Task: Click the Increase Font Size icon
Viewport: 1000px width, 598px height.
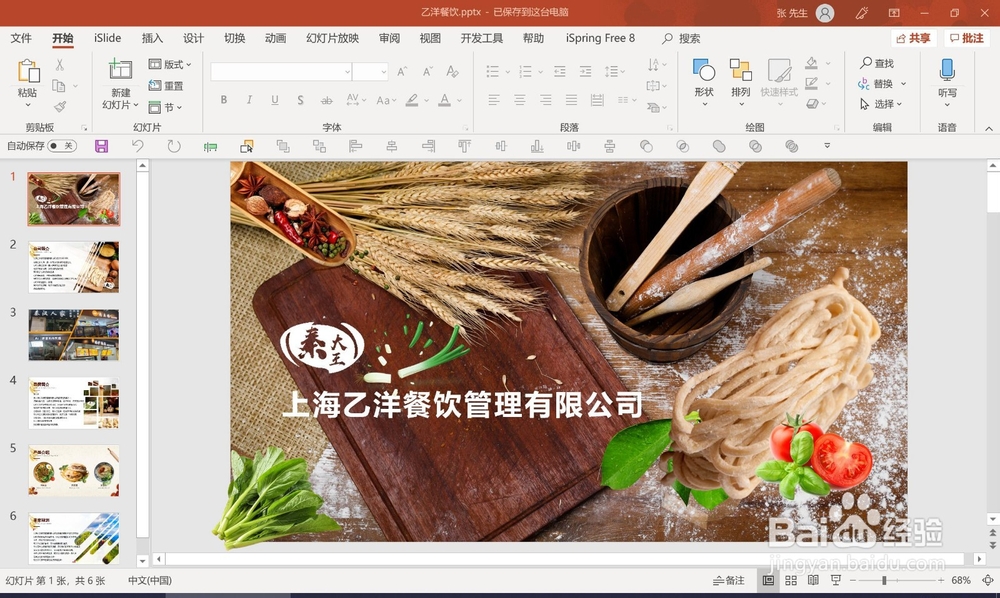Action: coord(402,71)
